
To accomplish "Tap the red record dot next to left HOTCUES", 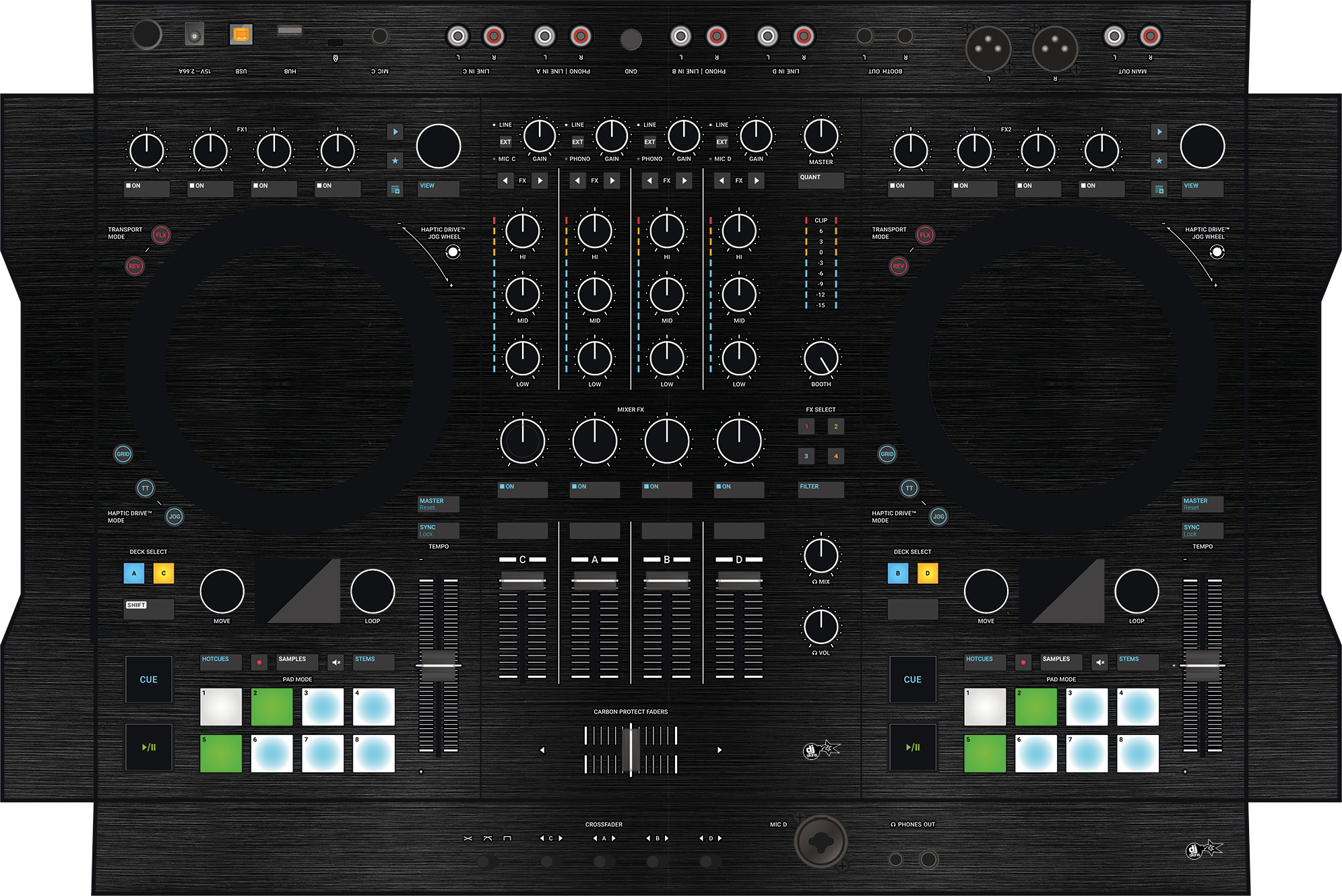I will click(x=259, y=662).
